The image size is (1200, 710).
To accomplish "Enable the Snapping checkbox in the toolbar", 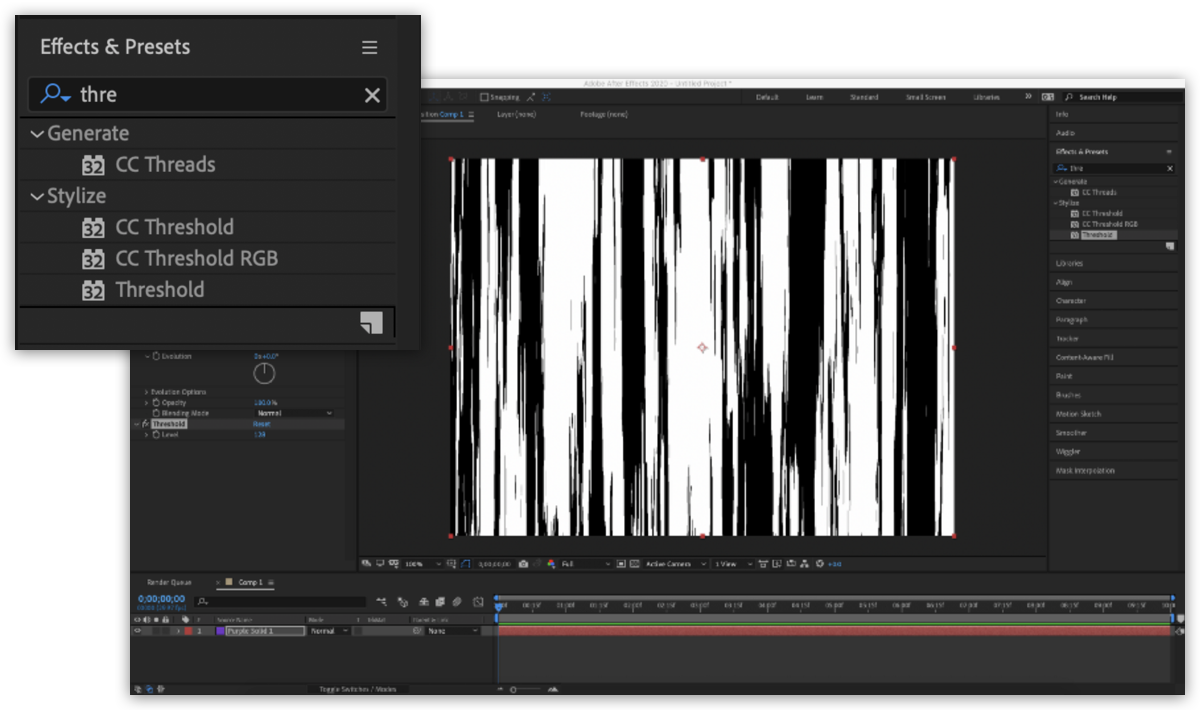I will (485, 97).
